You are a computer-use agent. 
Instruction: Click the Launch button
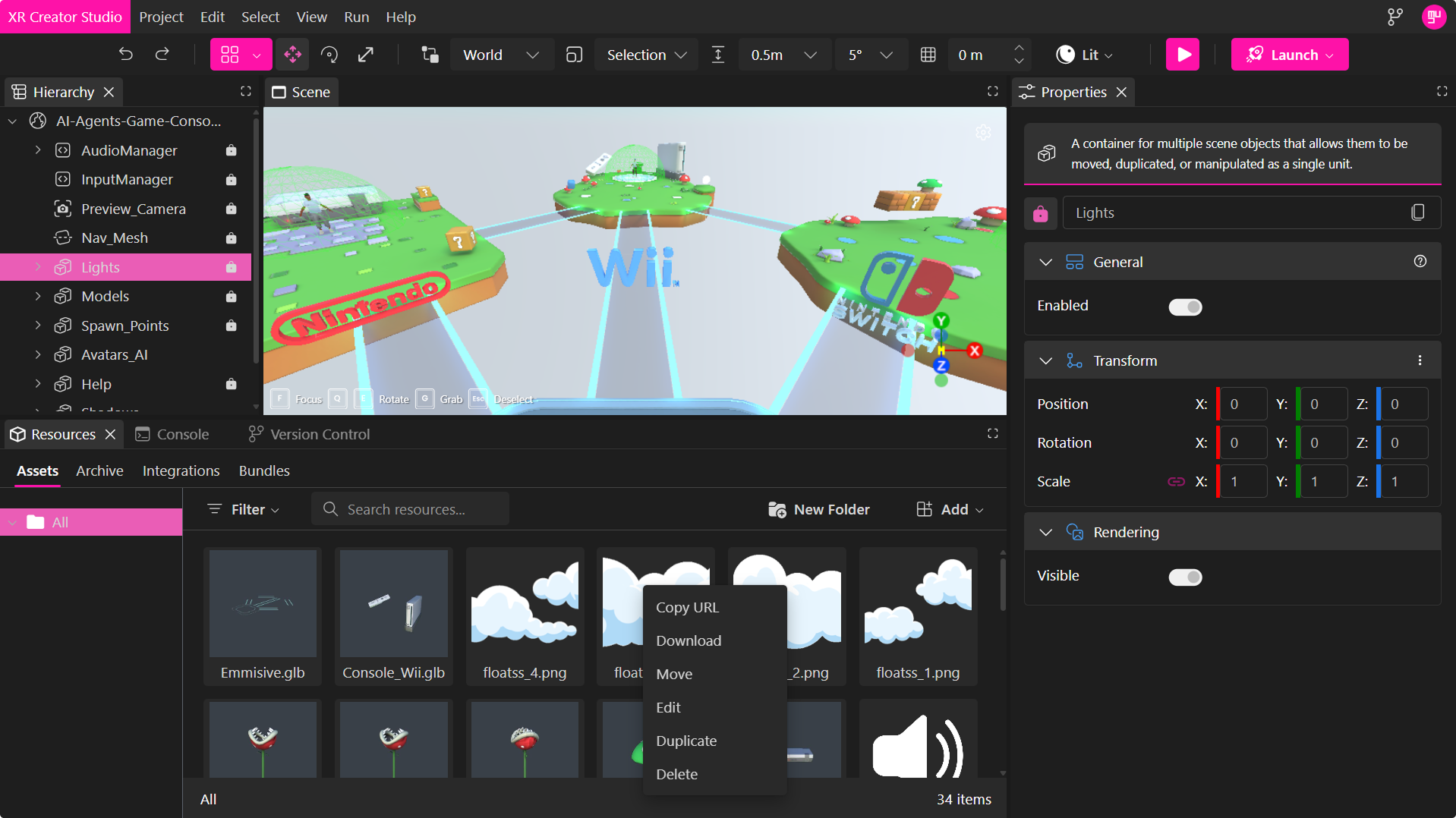(x=1290, y=55)
